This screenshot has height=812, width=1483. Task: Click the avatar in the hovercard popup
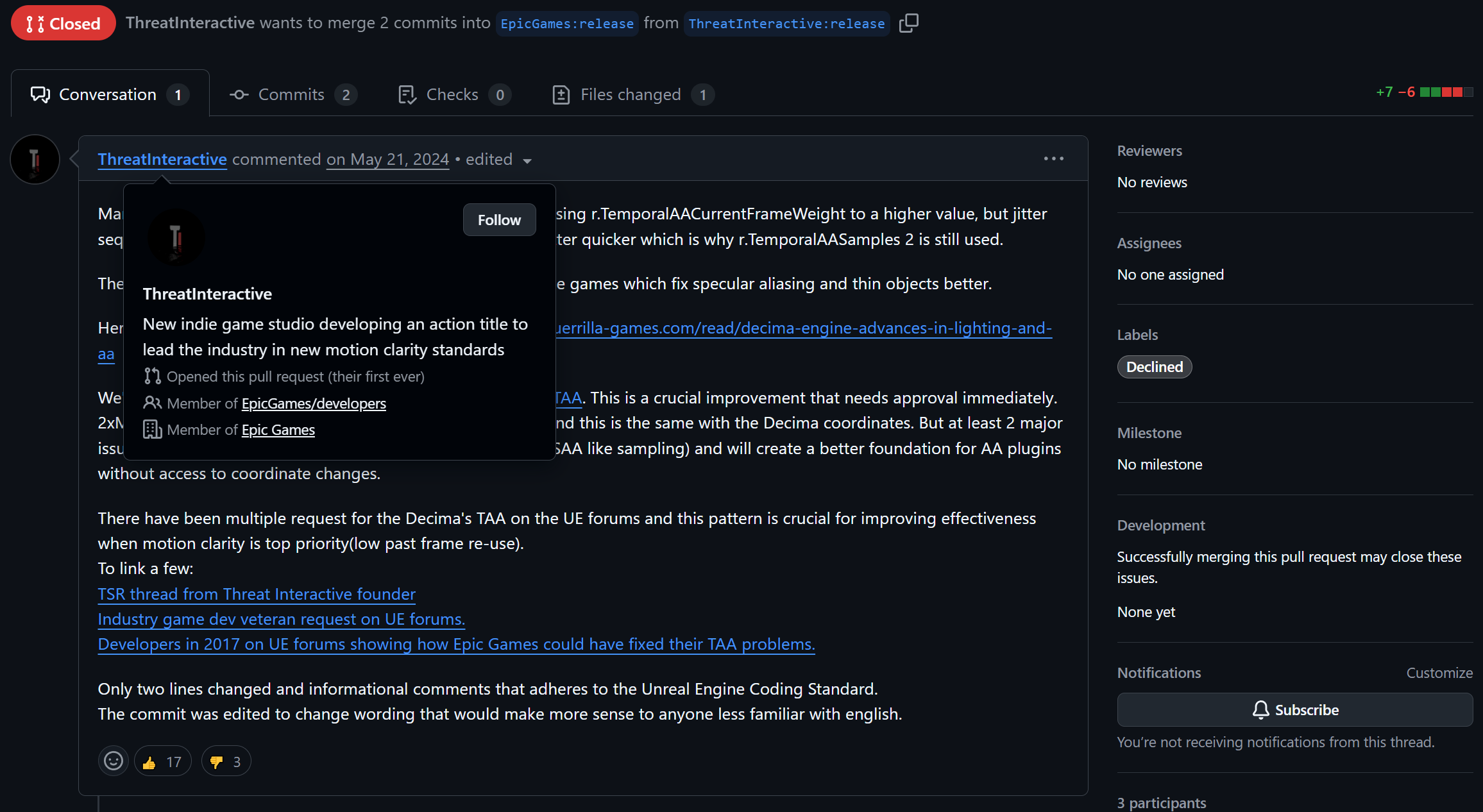pyautogui.click(x=176, y=237)
